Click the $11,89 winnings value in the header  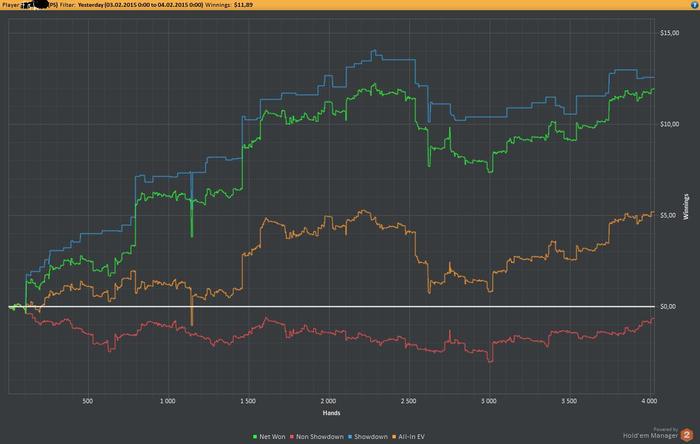pos(243,5)
